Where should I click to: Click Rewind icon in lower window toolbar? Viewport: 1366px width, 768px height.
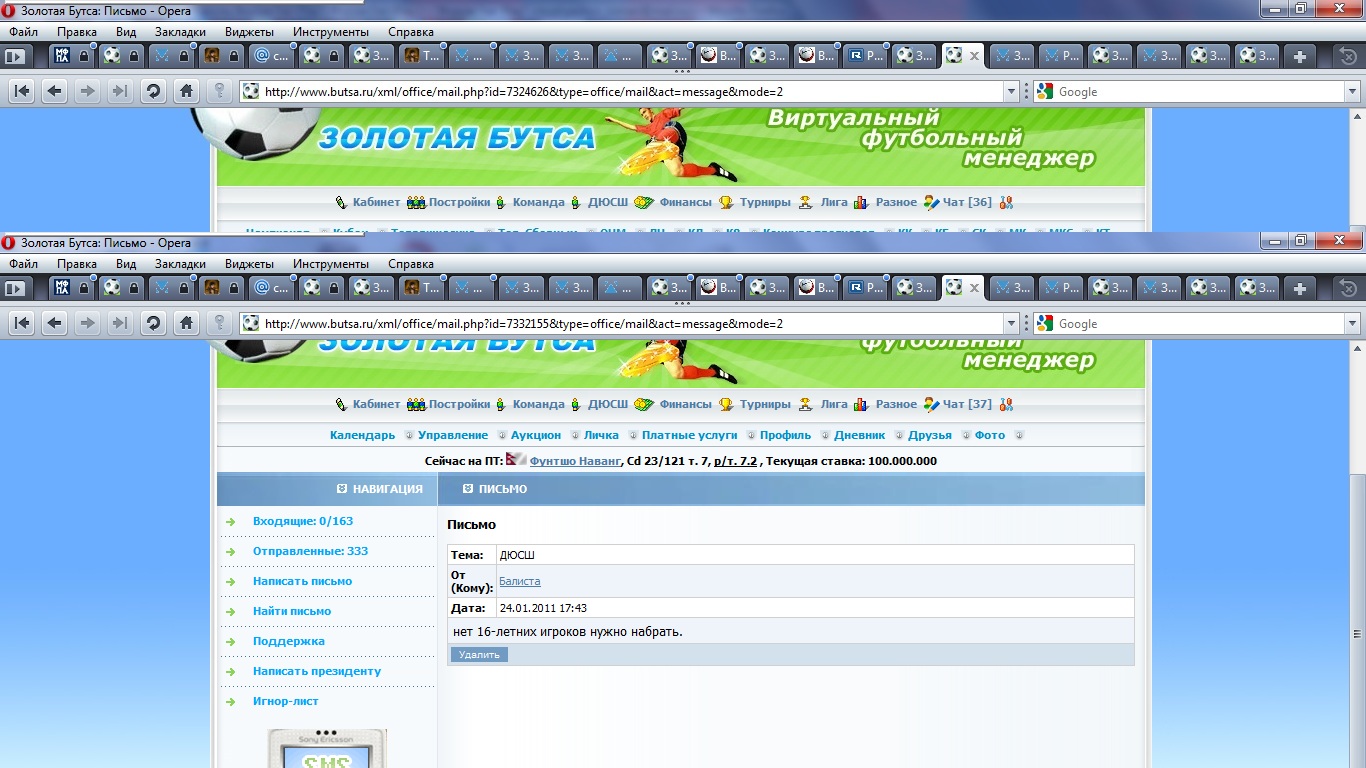pos(22,323)
